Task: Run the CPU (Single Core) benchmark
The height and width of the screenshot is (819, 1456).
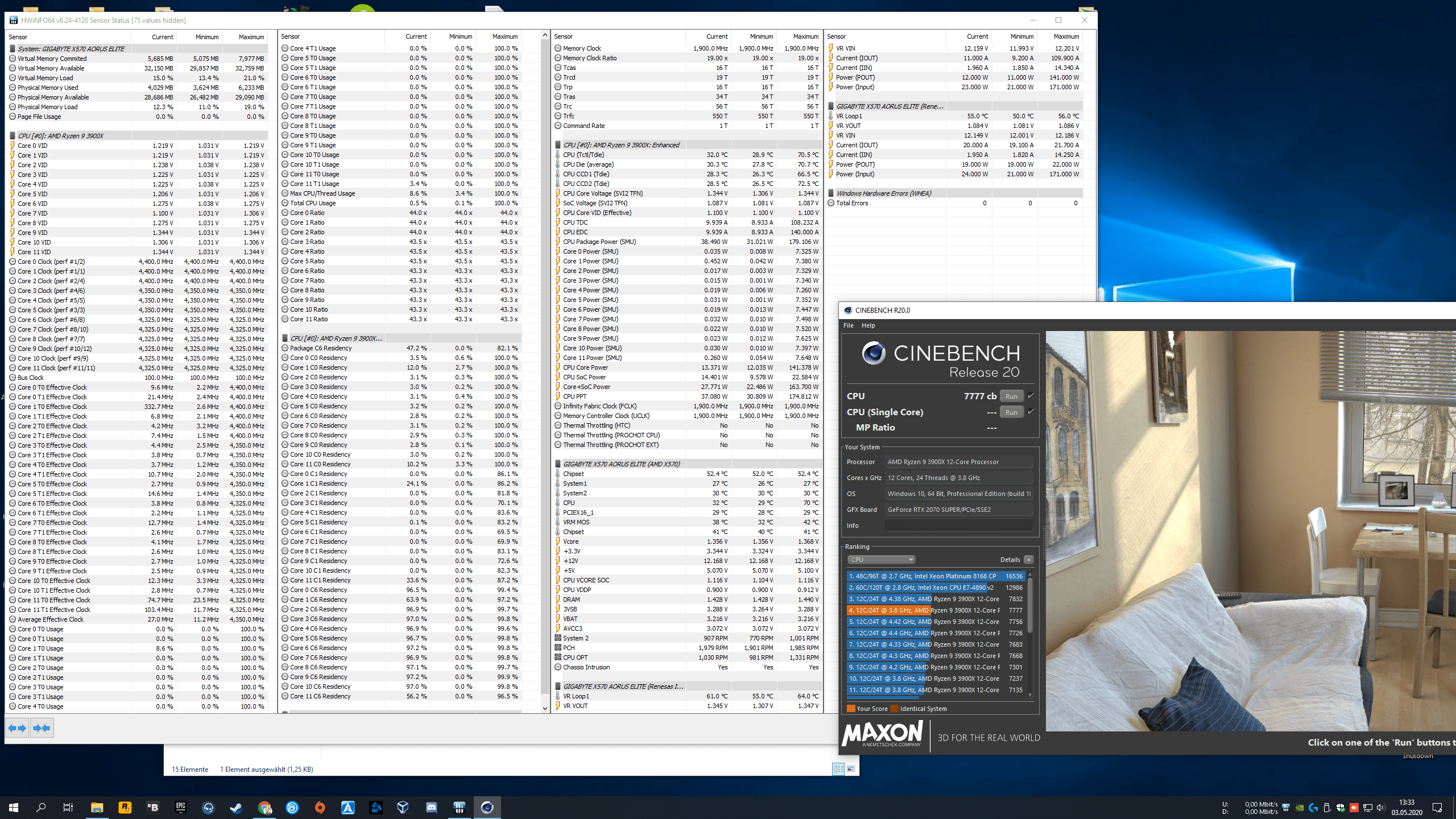Action: pos(1011,412)
